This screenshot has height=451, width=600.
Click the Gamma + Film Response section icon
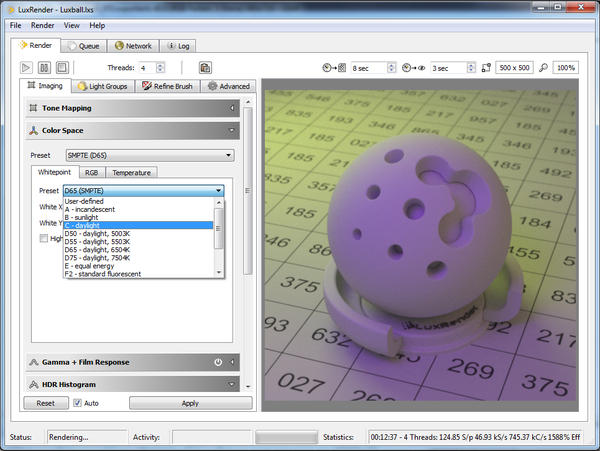pyautogui.click(x=33, y=362)
